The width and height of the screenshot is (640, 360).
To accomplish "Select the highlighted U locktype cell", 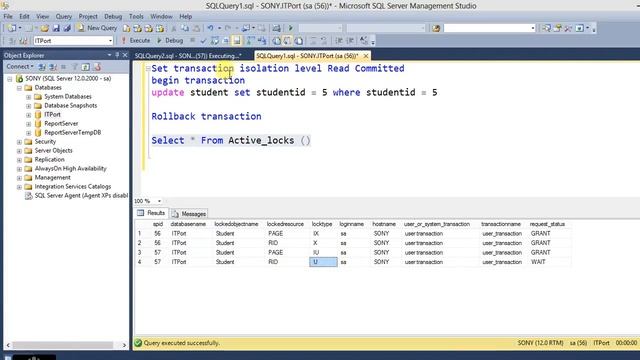I will [323, 262].
